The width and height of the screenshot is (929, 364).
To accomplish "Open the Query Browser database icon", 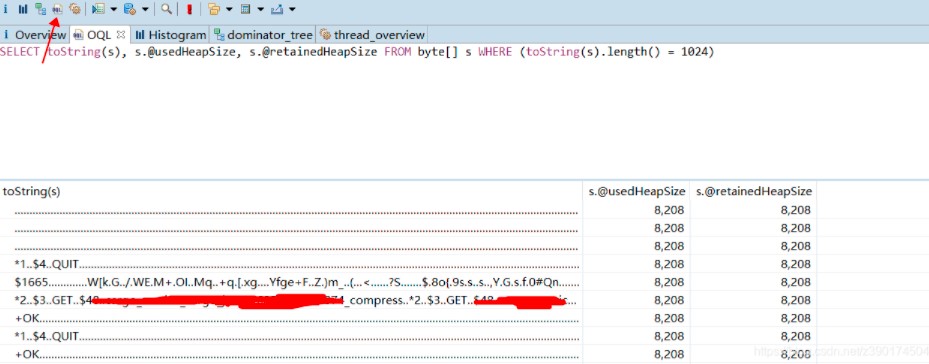I will [x=129, y=9].
